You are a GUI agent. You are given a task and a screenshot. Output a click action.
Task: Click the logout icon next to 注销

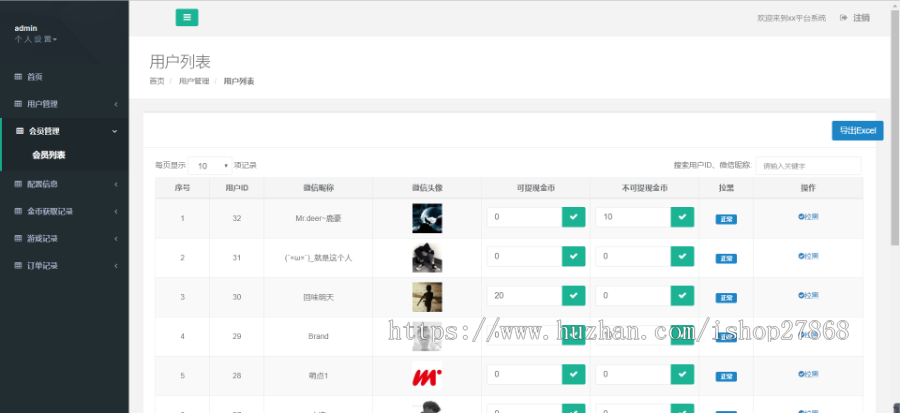pyautogui.click(x=843, y=18)
